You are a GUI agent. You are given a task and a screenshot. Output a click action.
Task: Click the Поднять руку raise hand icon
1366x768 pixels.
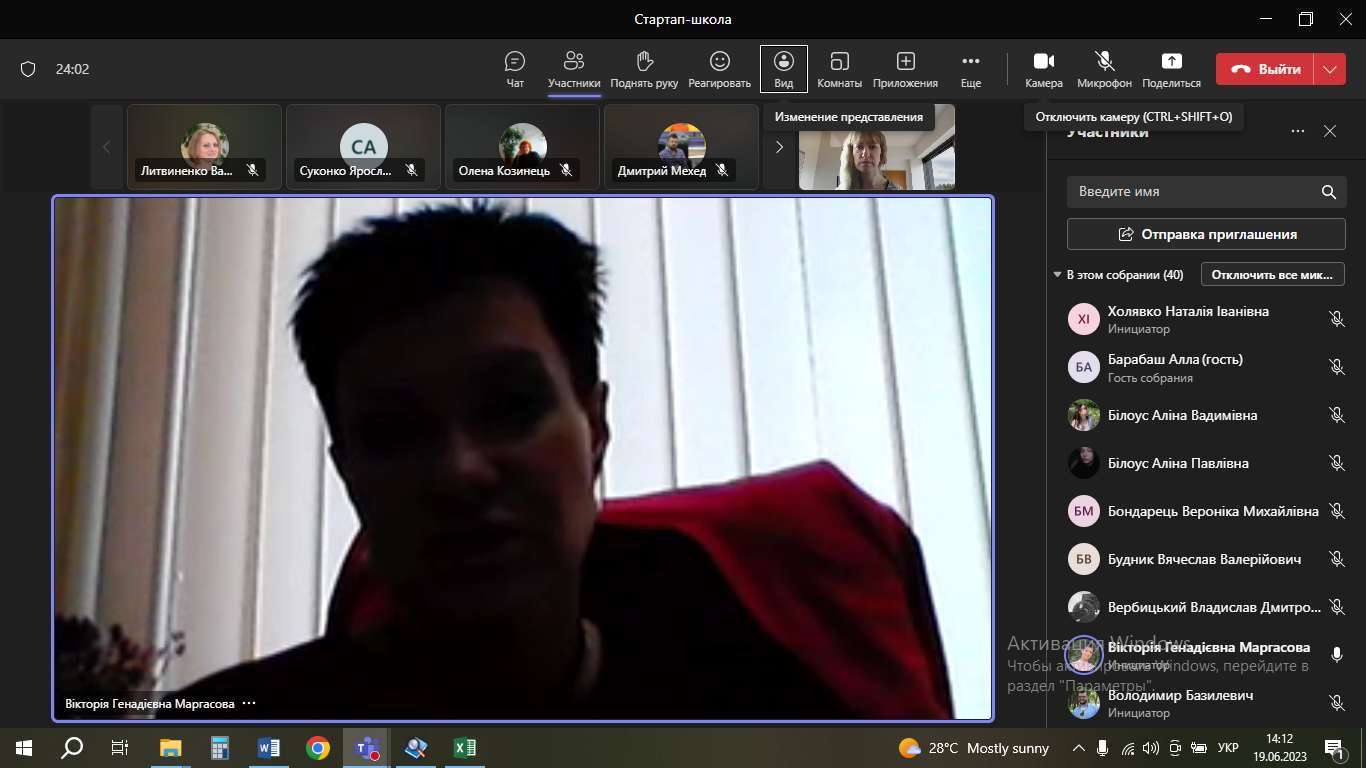pos(644,62)
